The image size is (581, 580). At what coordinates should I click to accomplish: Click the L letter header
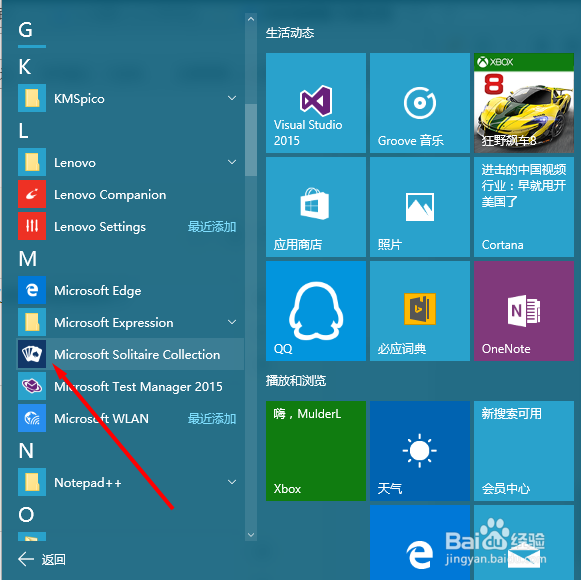[23, 131]
